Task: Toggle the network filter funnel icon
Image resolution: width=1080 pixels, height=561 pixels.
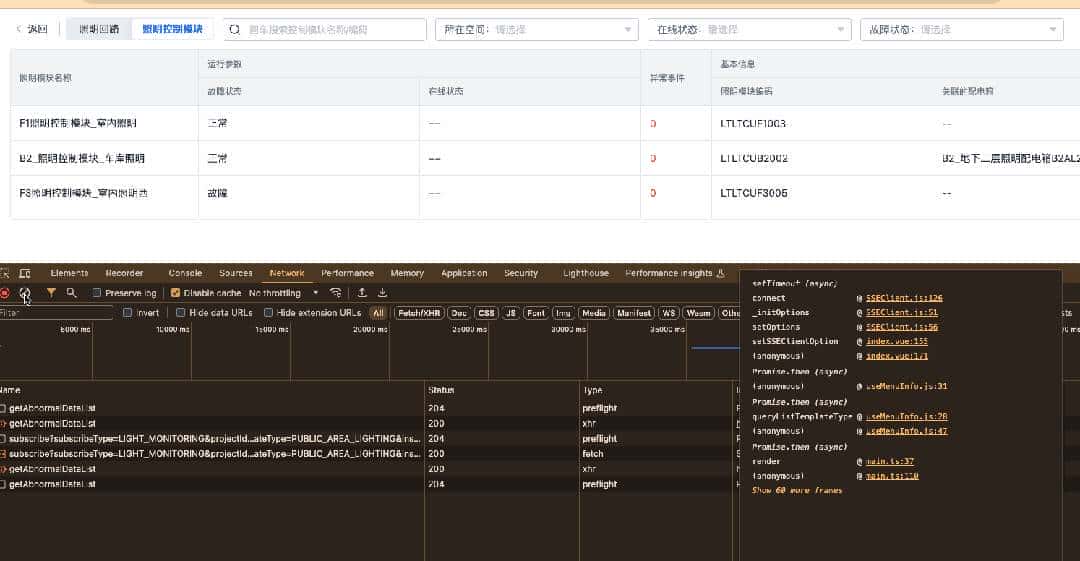Action: (x=51, y=293)
